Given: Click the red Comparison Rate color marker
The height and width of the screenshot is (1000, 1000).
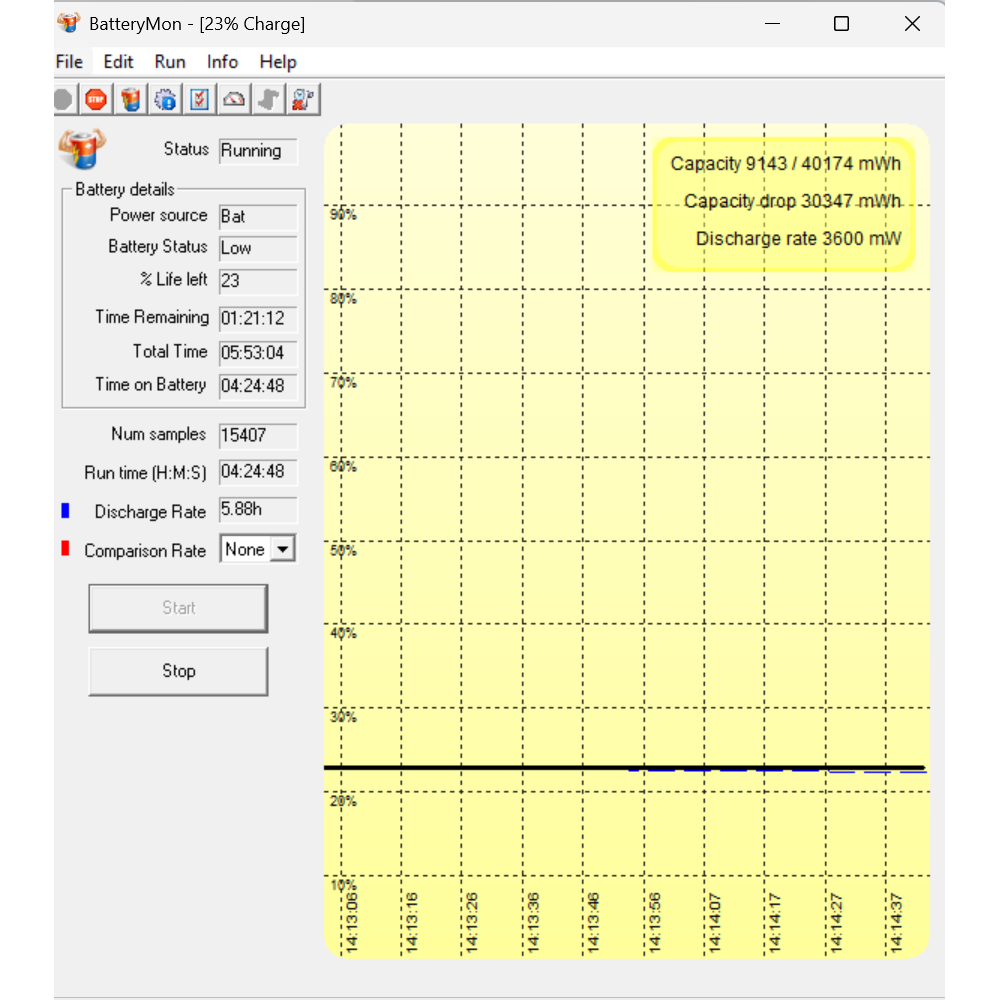Looking at the screenshot, I should tap(65, 549).
